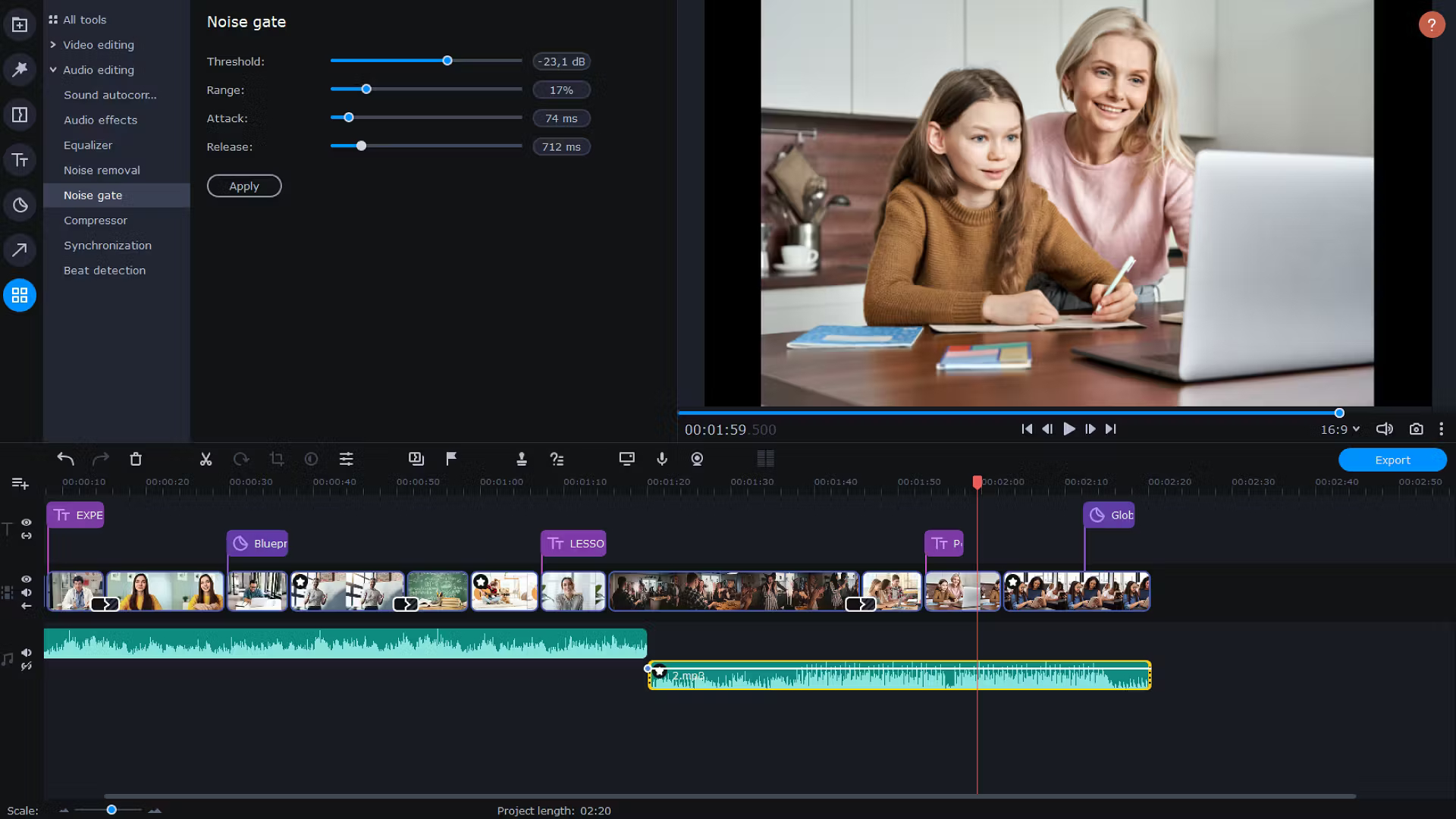Open the 16:9 aspect ratio dropdown

point(1340,429)
